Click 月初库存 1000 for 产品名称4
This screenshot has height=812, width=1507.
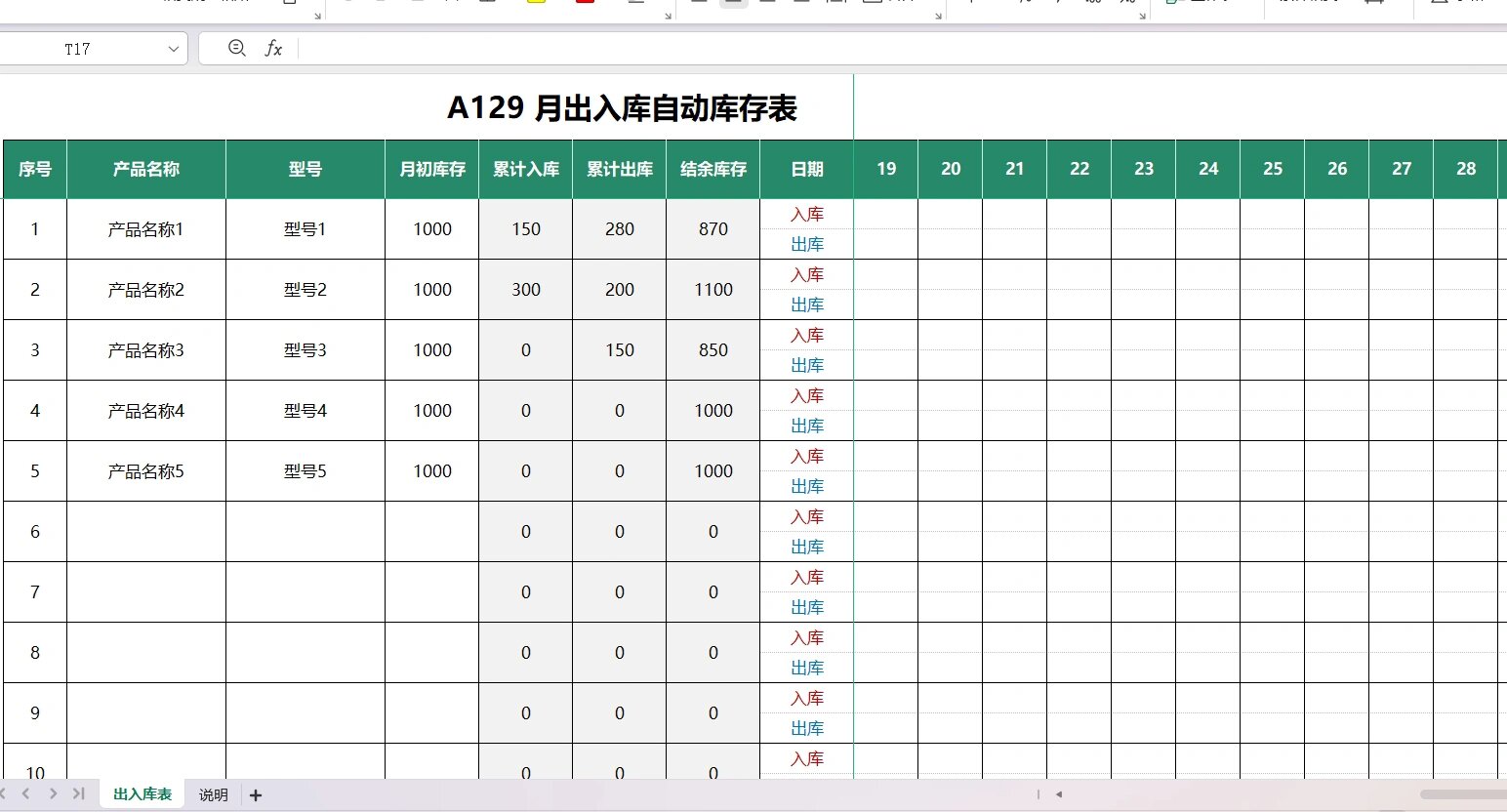tap(432, 411)
